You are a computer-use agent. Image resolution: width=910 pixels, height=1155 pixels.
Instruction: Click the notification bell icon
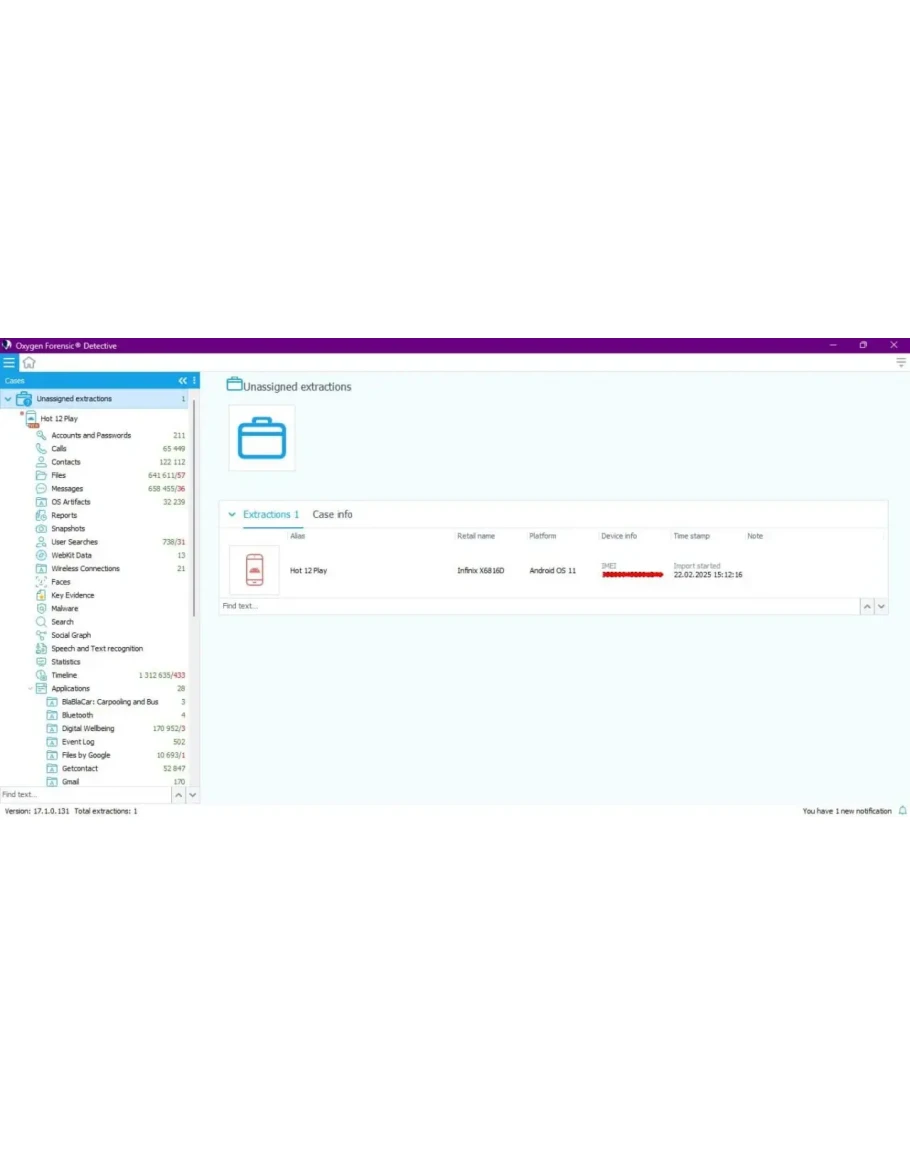tap(902, 811)
